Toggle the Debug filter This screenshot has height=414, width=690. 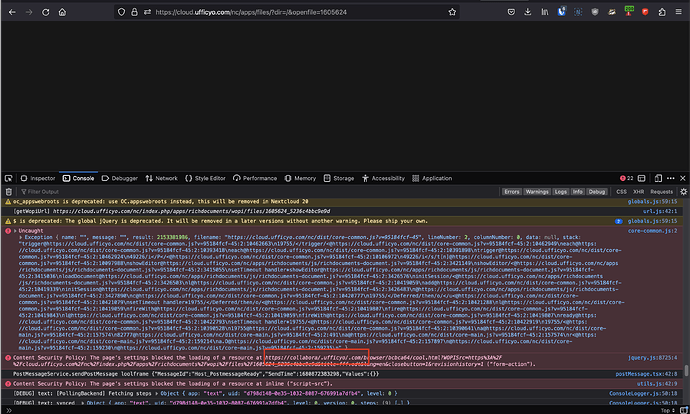coord(597,192)
